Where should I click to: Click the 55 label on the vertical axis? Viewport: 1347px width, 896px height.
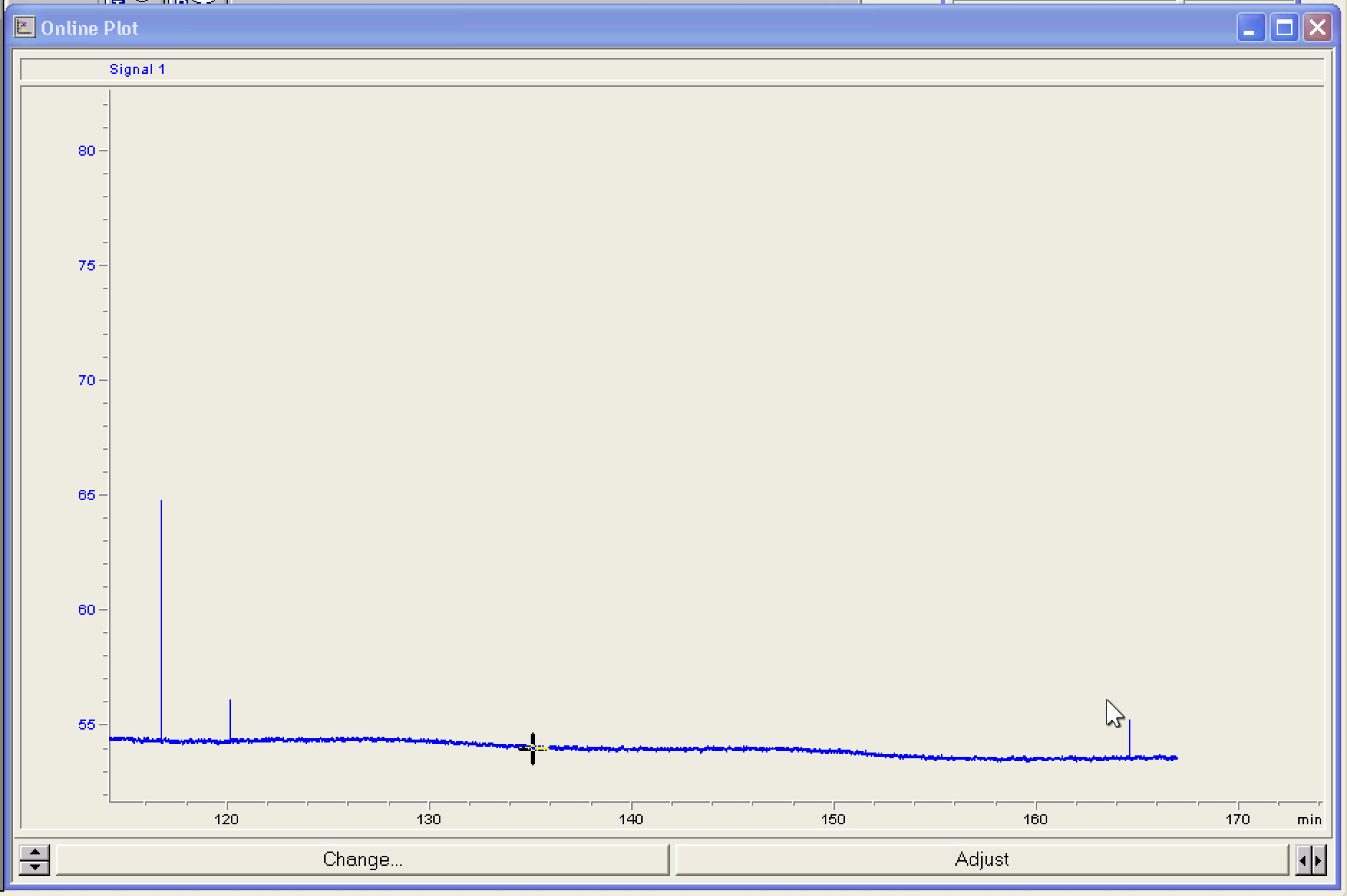(x=87, y=725)
